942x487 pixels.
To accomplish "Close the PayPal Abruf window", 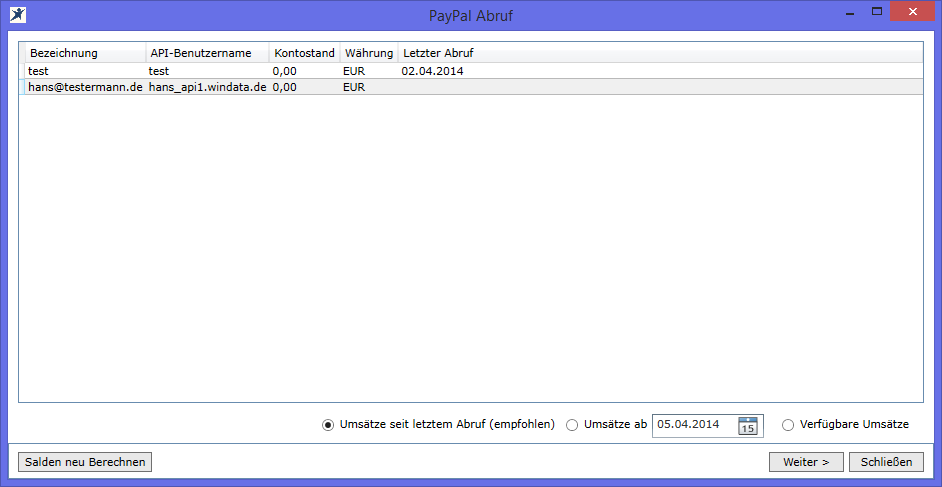I will click(x=912, y=11).
